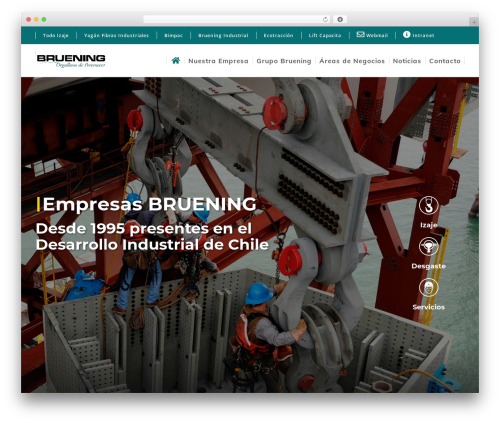Open Grupo Bruening menu

pyautogui.click(x=284, y=61)
